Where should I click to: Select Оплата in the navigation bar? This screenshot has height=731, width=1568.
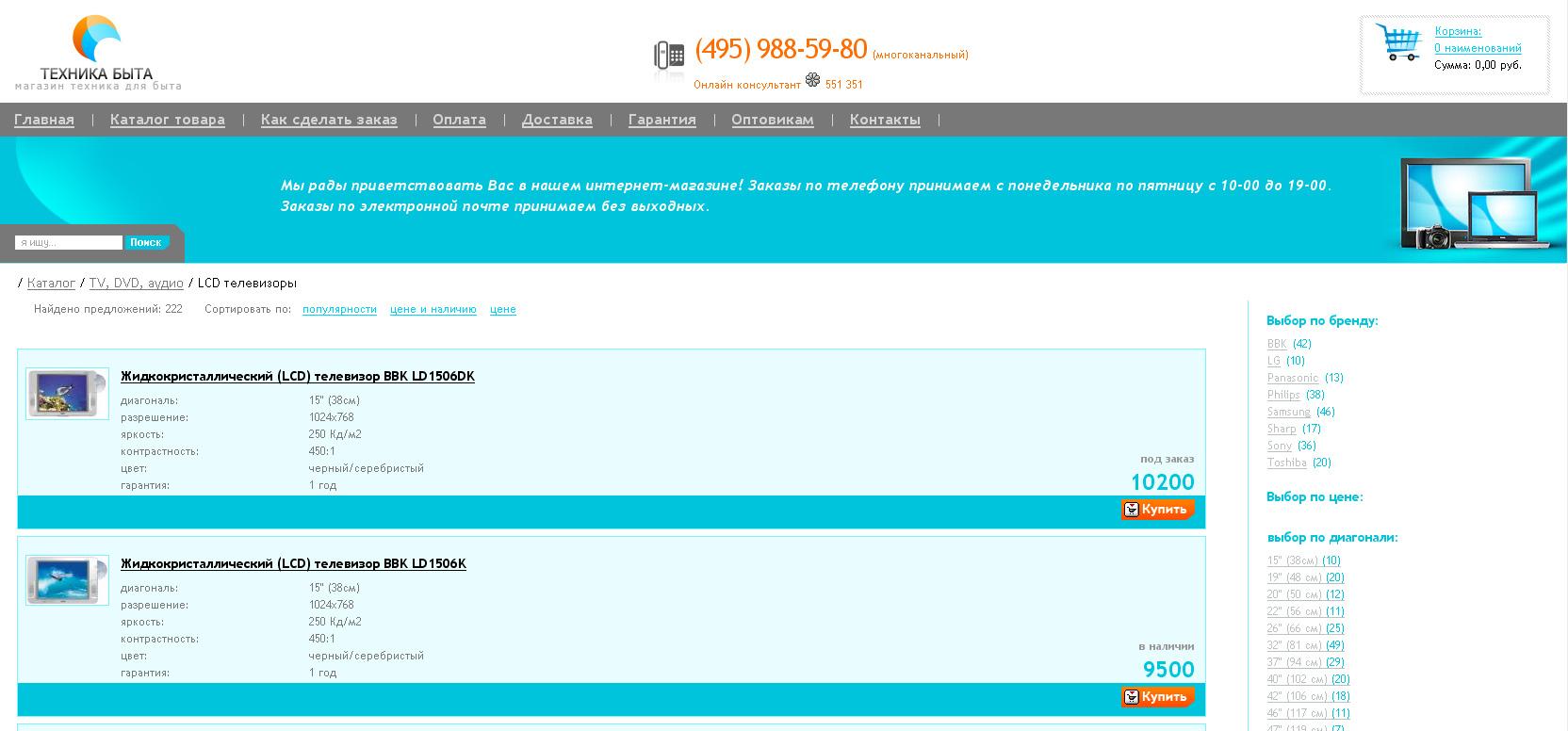pos(460,120)
